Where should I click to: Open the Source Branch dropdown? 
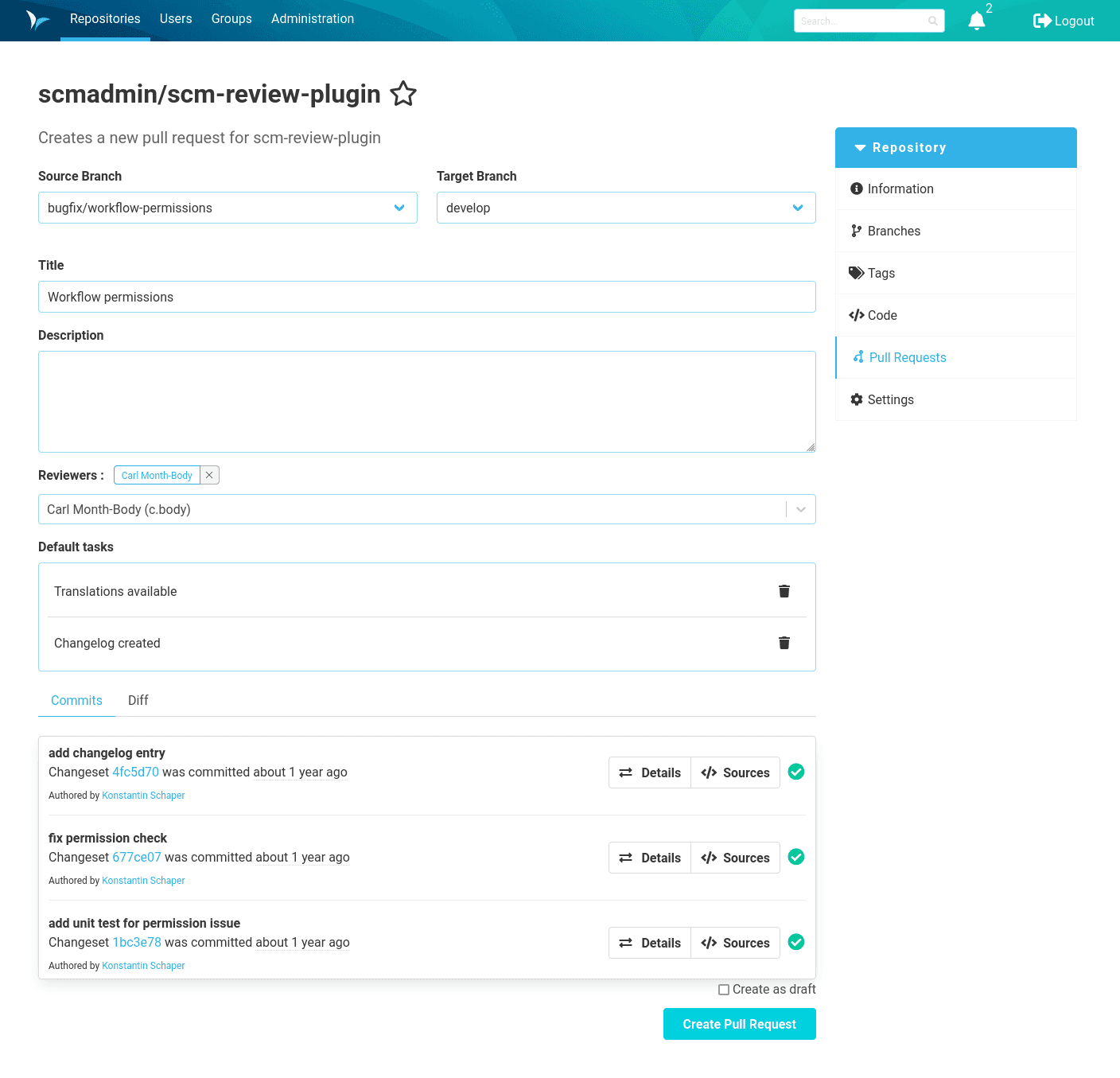coord(399,208)
